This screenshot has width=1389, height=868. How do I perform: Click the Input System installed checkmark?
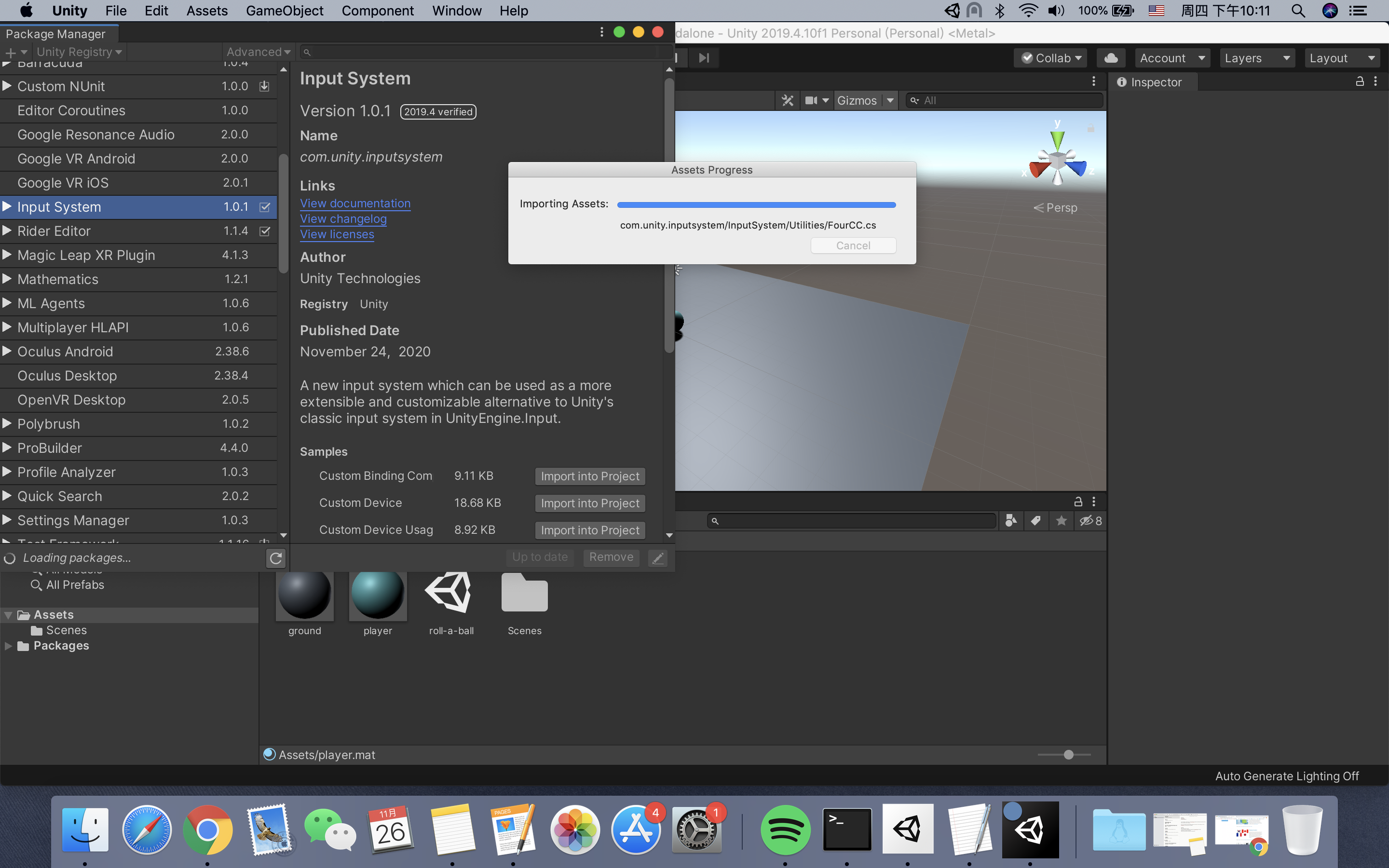pos(265,207)
